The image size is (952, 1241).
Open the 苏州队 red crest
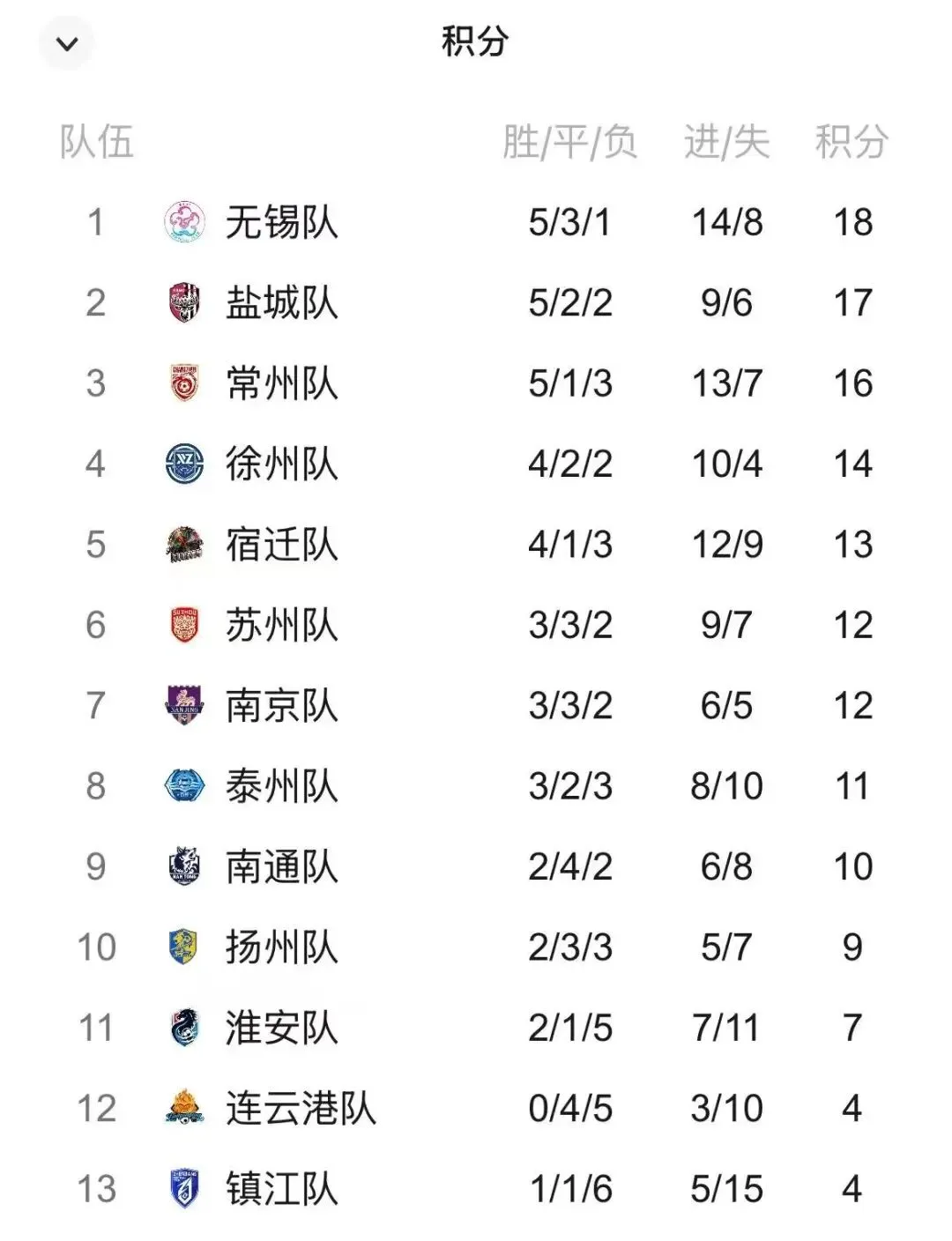pyautogui.click(x=185, y=625)
